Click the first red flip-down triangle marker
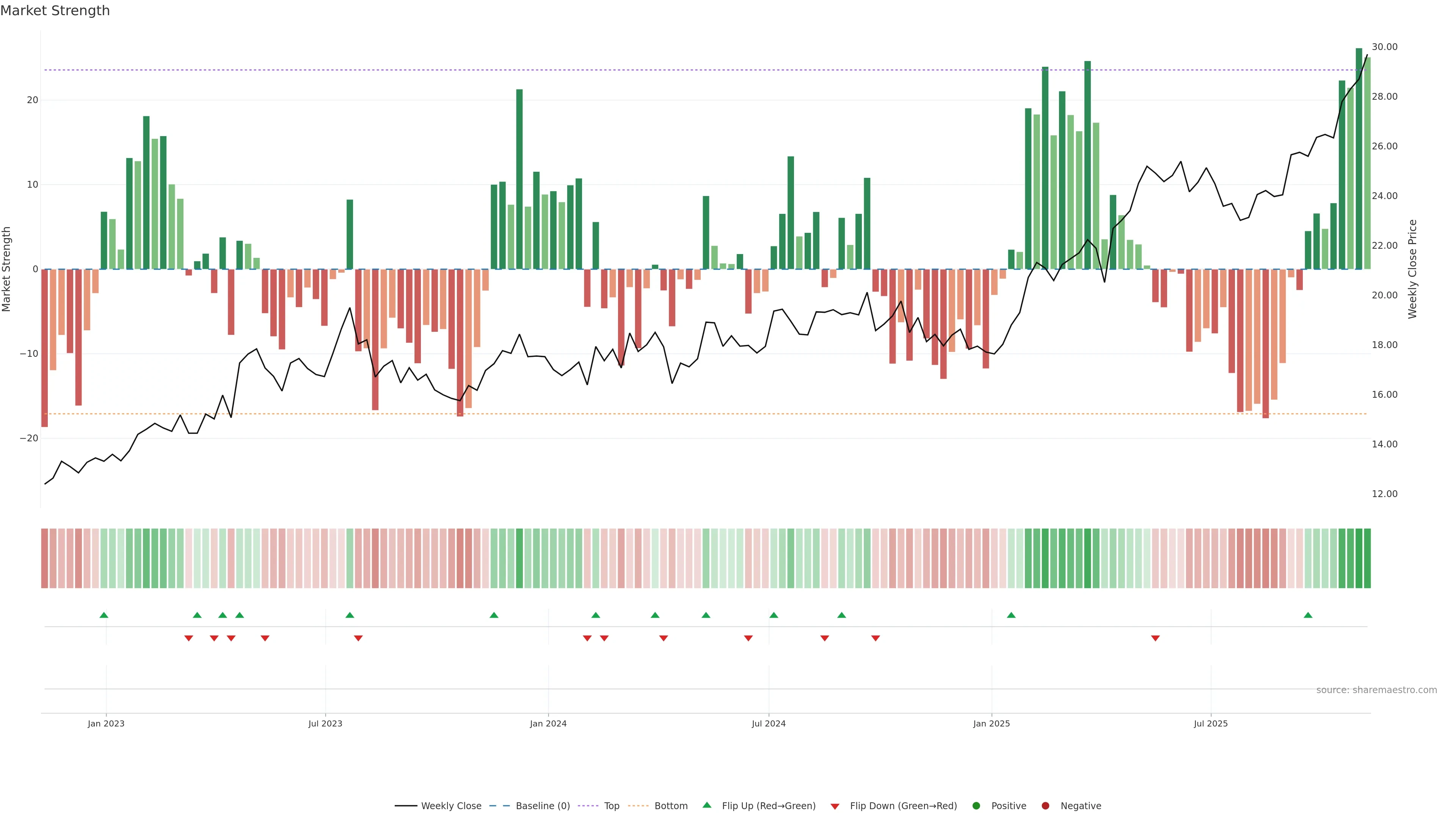The width and height of the screenshot is (1456, 819). click(189, 638)
